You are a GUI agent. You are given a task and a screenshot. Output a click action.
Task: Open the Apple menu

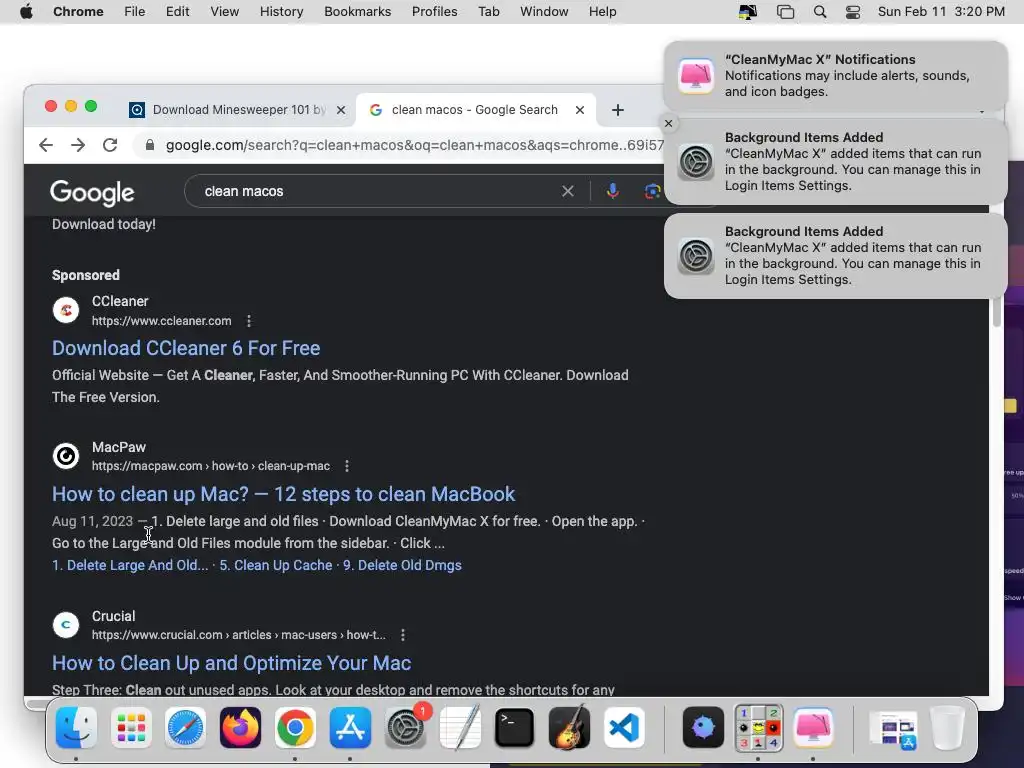26,12
